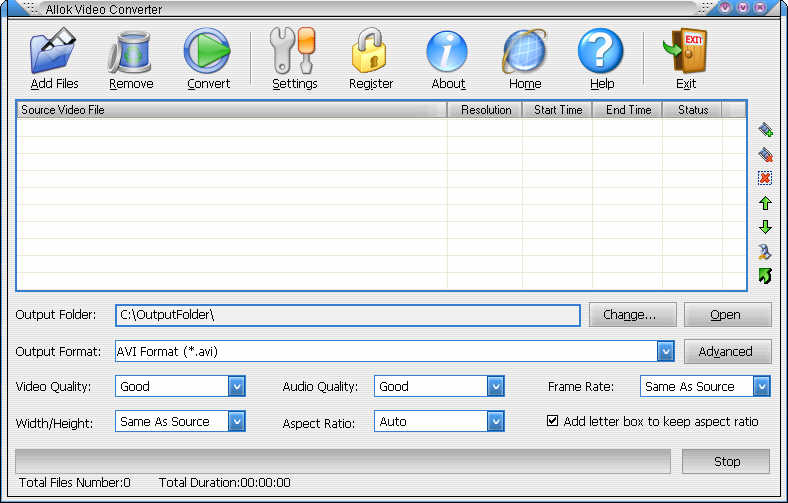Click the Stop button
Viewport: 788px width, 503px height.
point(726,461)
